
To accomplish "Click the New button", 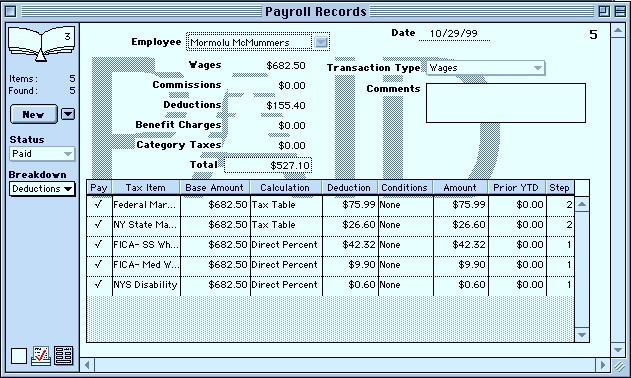I will pyautogui.click(x=33, y=114).
